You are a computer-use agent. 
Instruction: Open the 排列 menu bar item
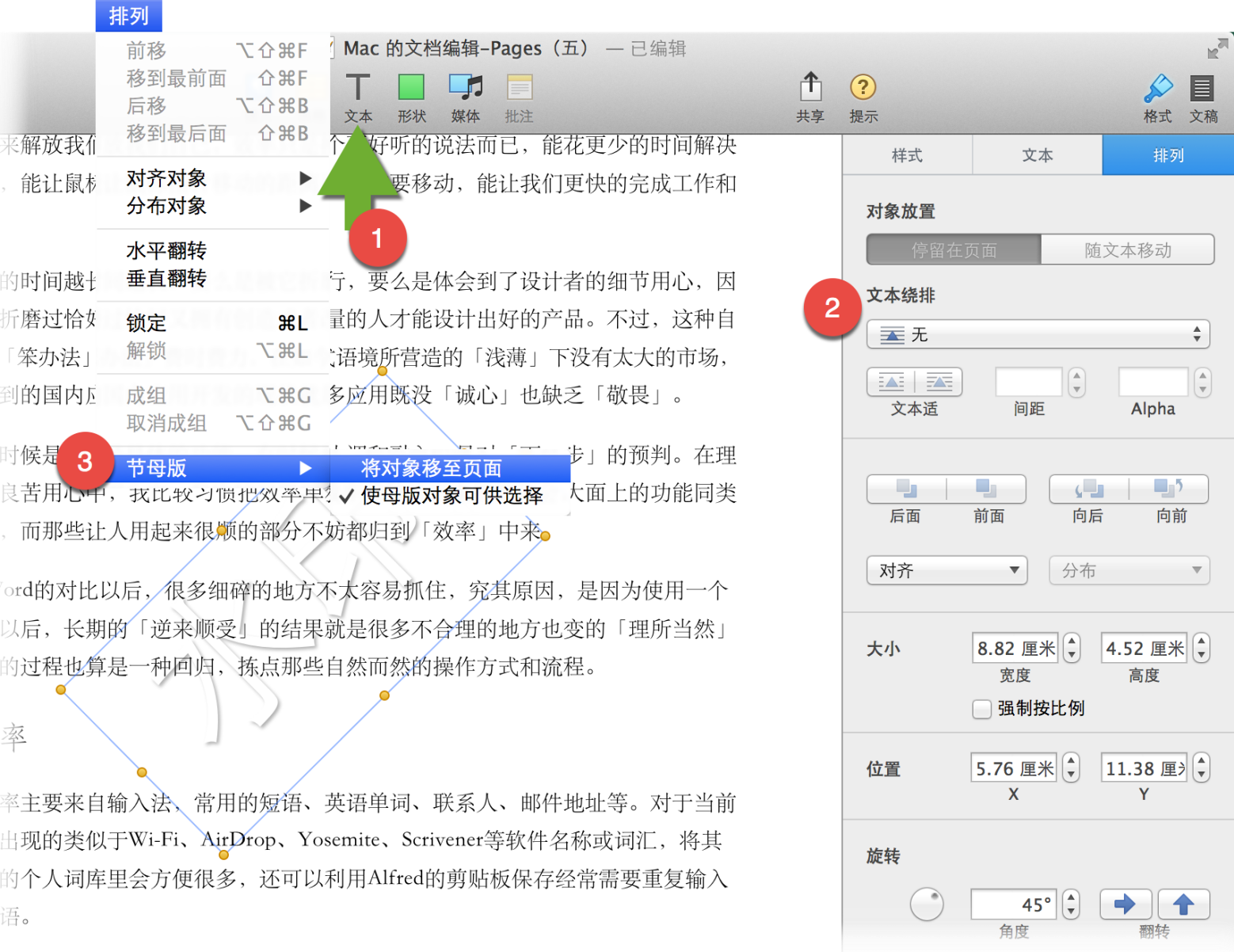[128, 16]
